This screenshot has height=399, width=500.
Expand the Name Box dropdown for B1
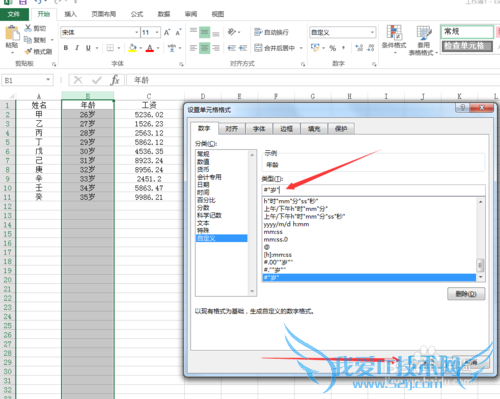[x=48, y=80]
